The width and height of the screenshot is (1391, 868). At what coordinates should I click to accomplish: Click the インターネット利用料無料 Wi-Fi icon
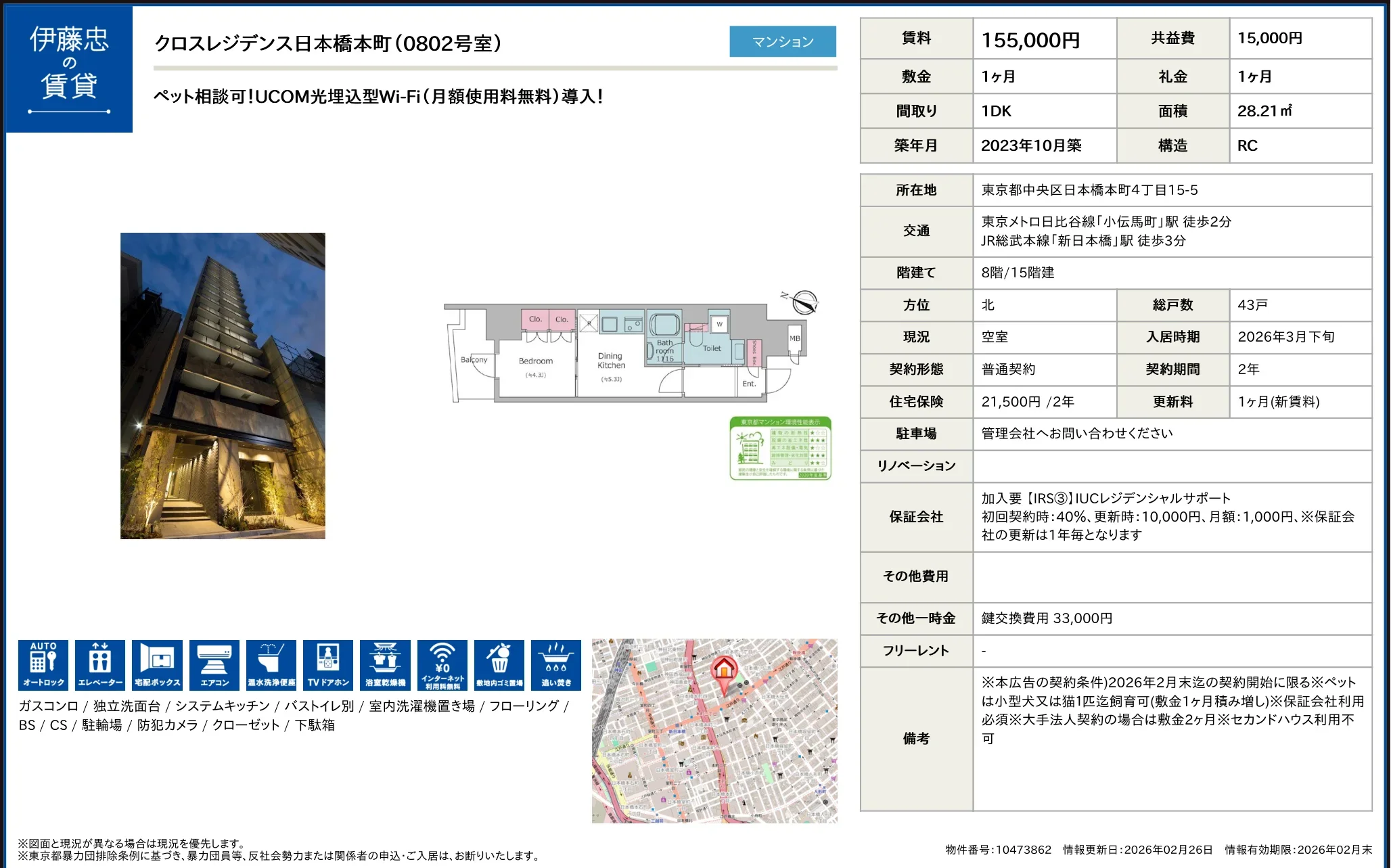click(x=440, y=664)
